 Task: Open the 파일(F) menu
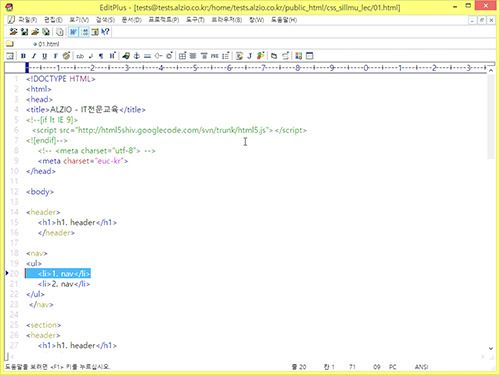[x=28, y=20]
